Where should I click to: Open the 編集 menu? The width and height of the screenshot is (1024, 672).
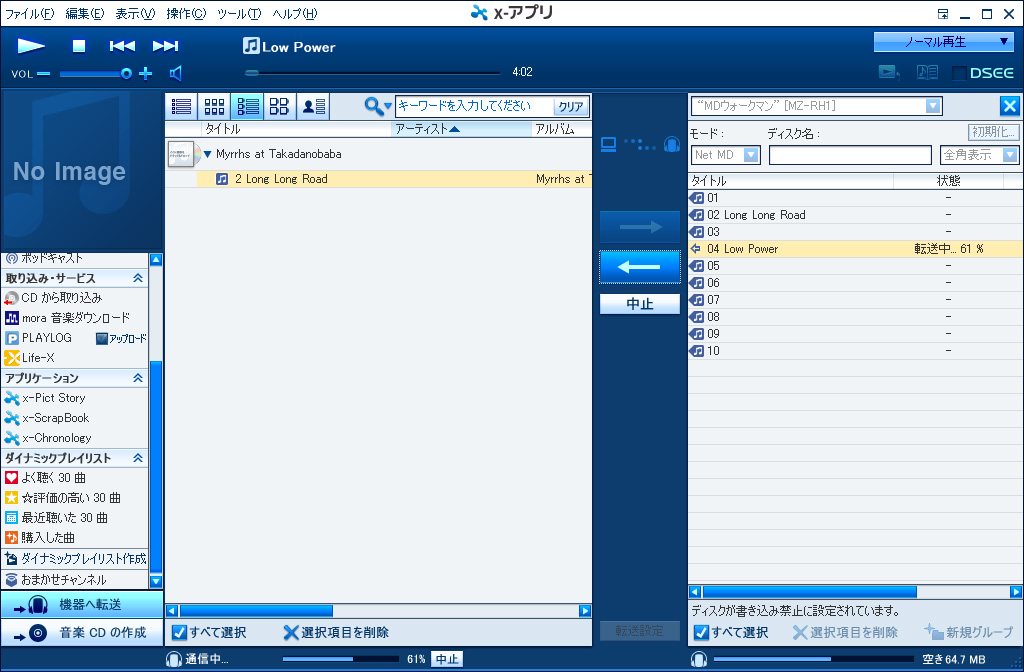85,13
